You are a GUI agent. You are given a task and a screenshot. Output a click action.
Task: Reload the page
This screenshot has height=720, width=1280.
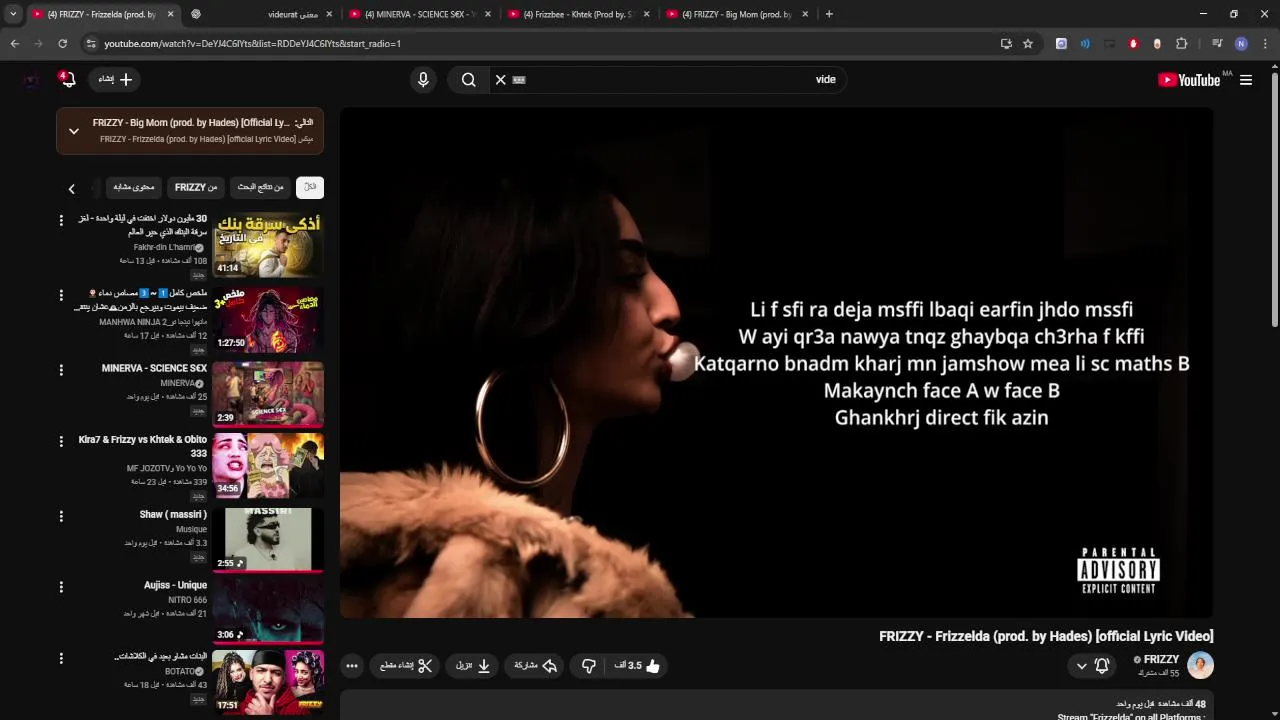62,44
